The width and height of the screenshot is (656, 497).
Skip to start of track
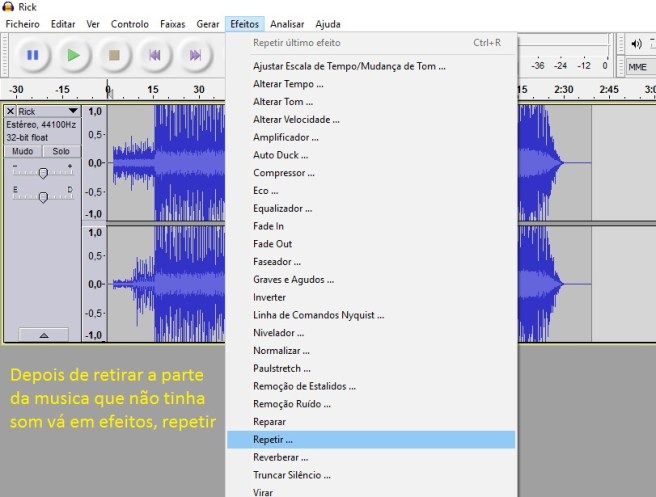tap(154, 55)
